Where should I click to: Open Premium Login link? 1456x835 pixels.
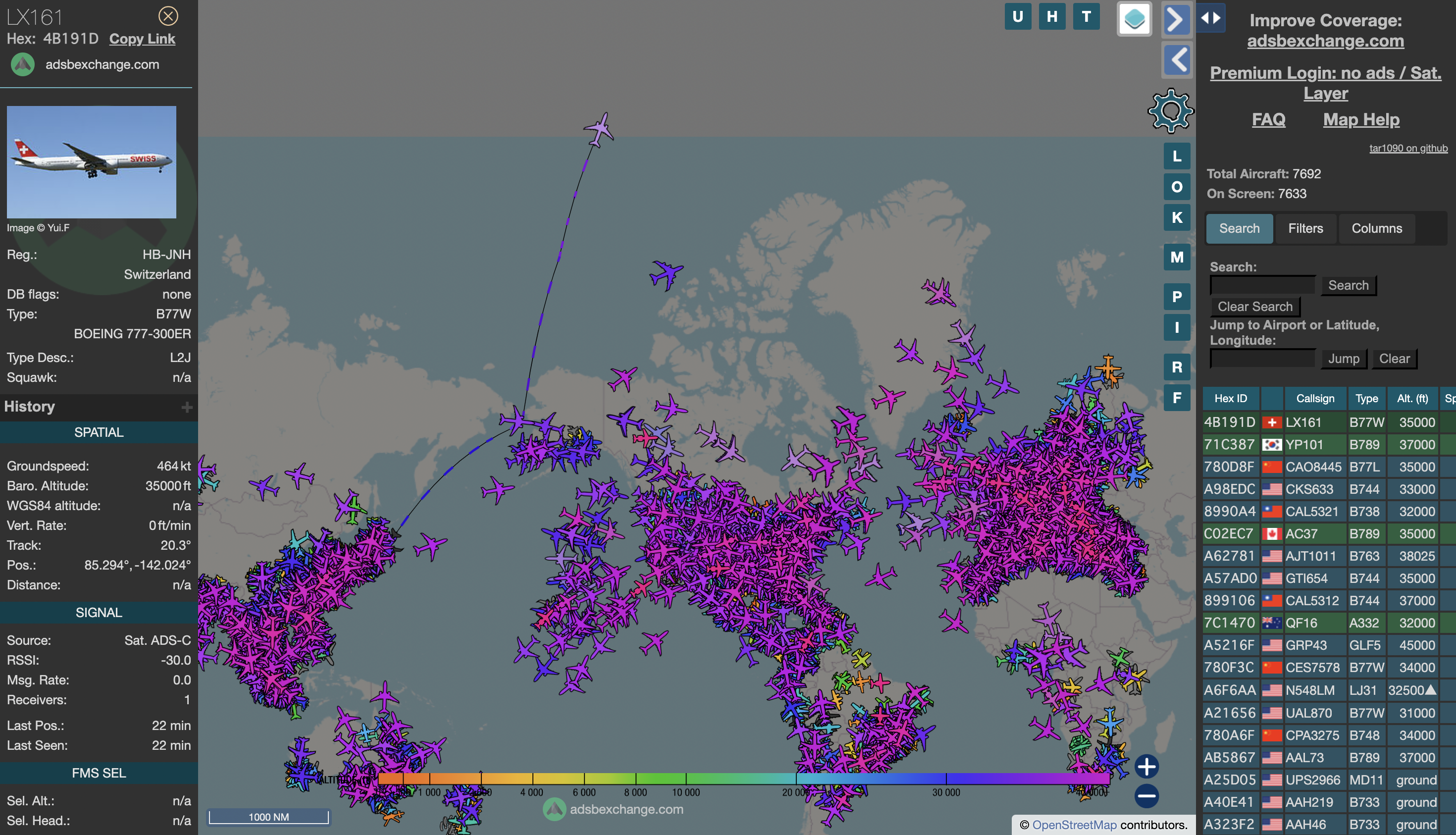(x=1325, y=83)
